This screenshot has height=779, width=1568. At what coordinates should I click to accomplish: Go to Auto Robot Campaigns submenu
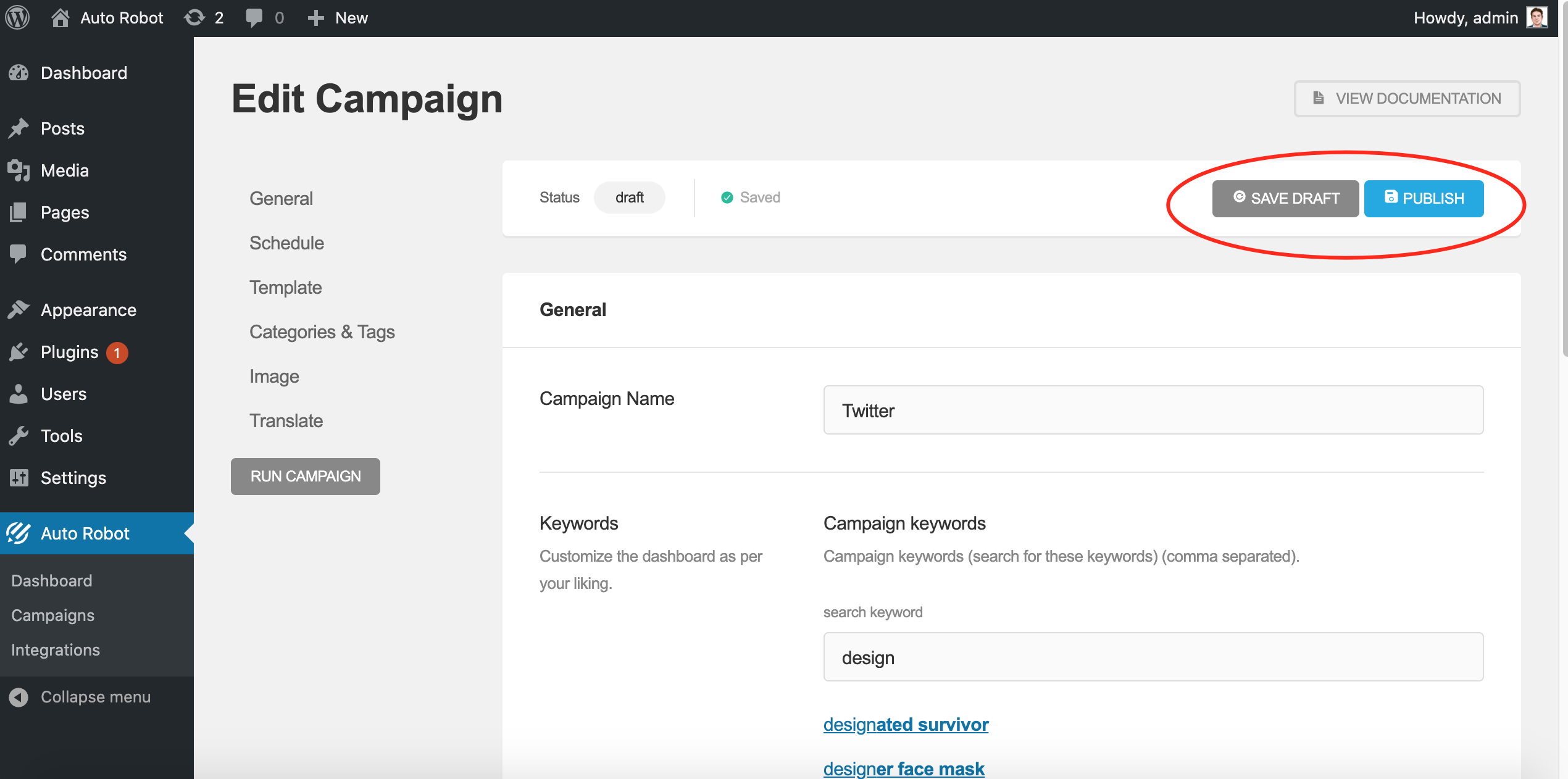coord(52,615)
